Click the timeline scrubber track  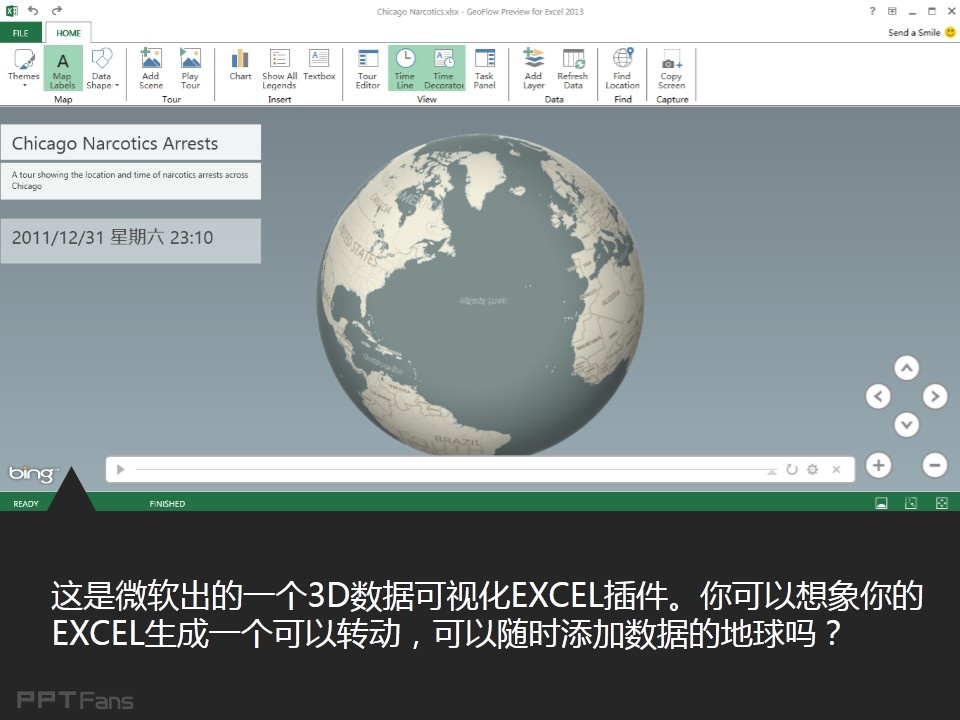[450, 469]
